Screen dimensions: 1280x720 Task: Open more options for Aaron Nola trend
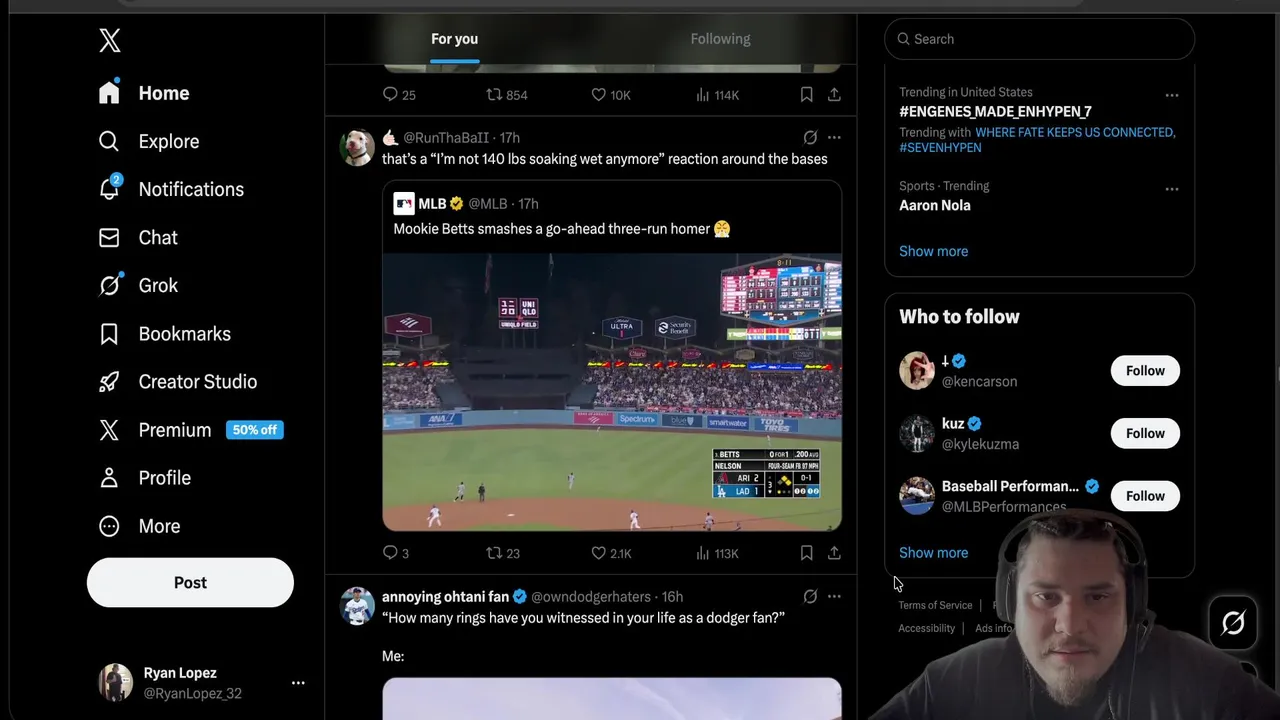(1171, 189)
